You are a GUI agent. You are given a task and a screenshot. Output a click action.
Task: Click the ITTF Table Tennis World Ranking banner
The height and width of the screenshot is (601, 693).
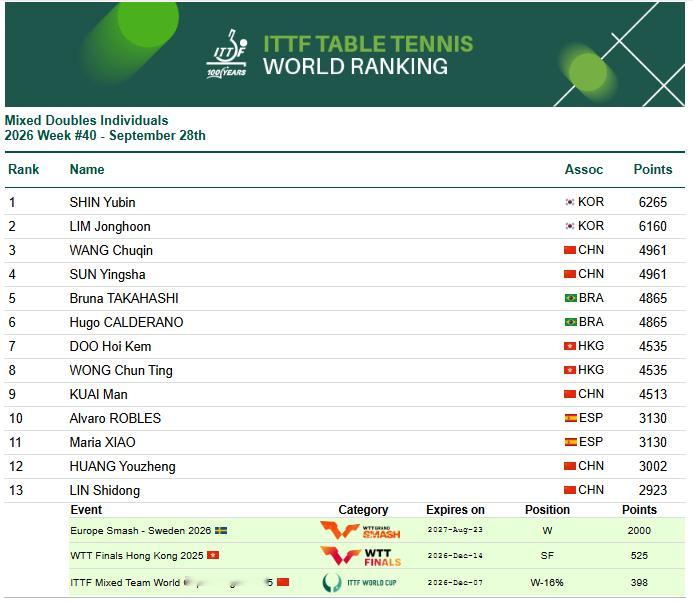pos(345,54)
